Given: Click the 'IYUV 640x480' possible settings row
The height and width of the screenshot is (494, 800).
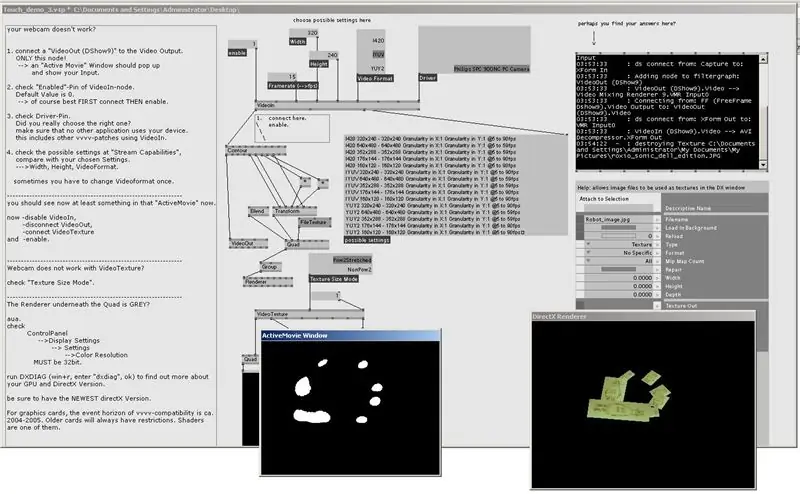Looking at the screenshot, I should (432, 179).
